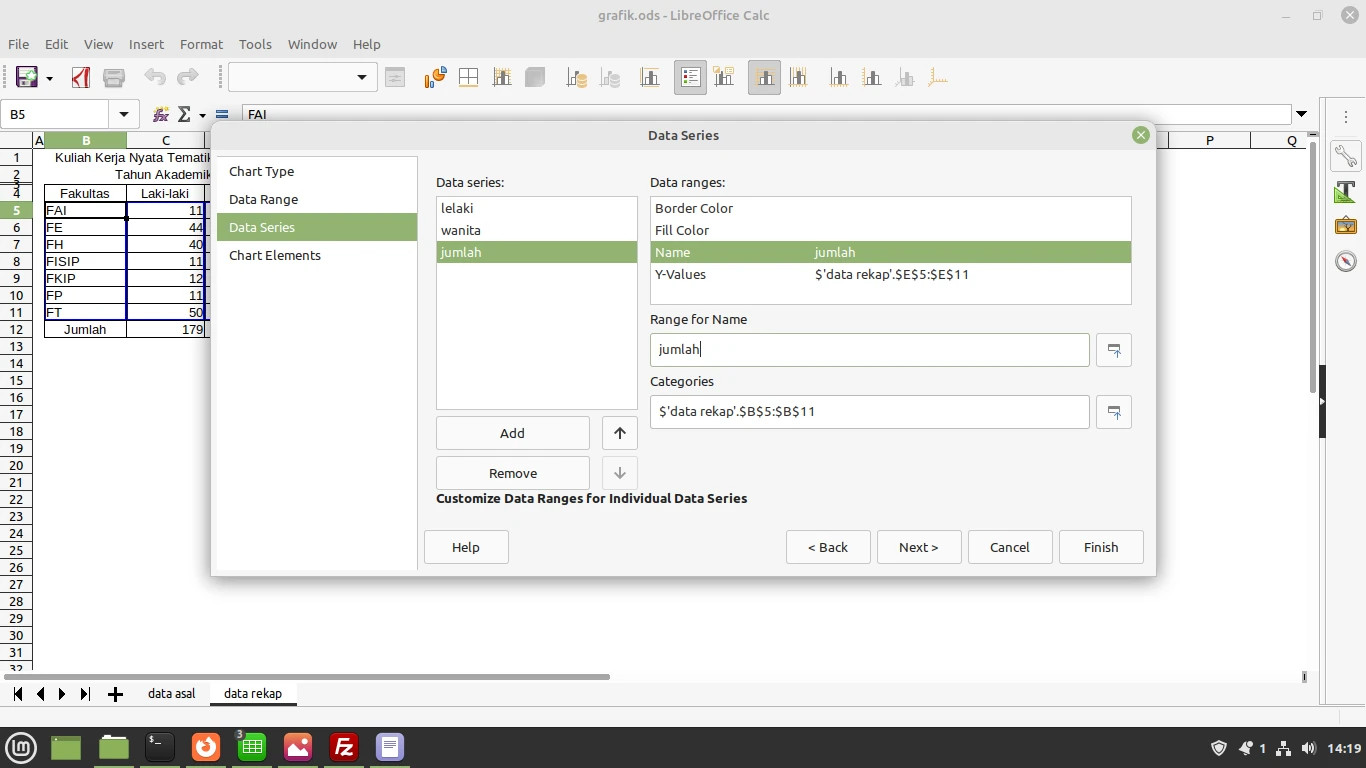Click the Save document icon
This screenshot has width=1366, height=768.
27,78
